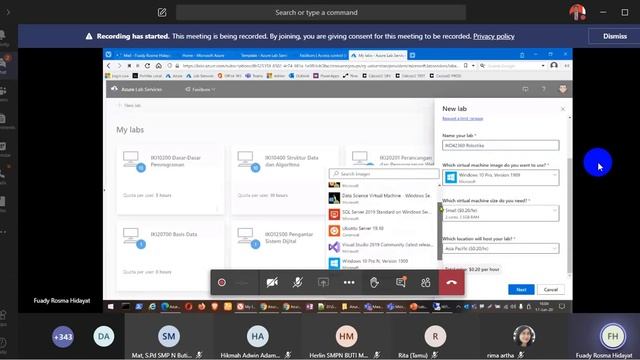Viewport: 640px width, 360px height.
Task: Start a new chat with compose icon
Action: (162, 13)
